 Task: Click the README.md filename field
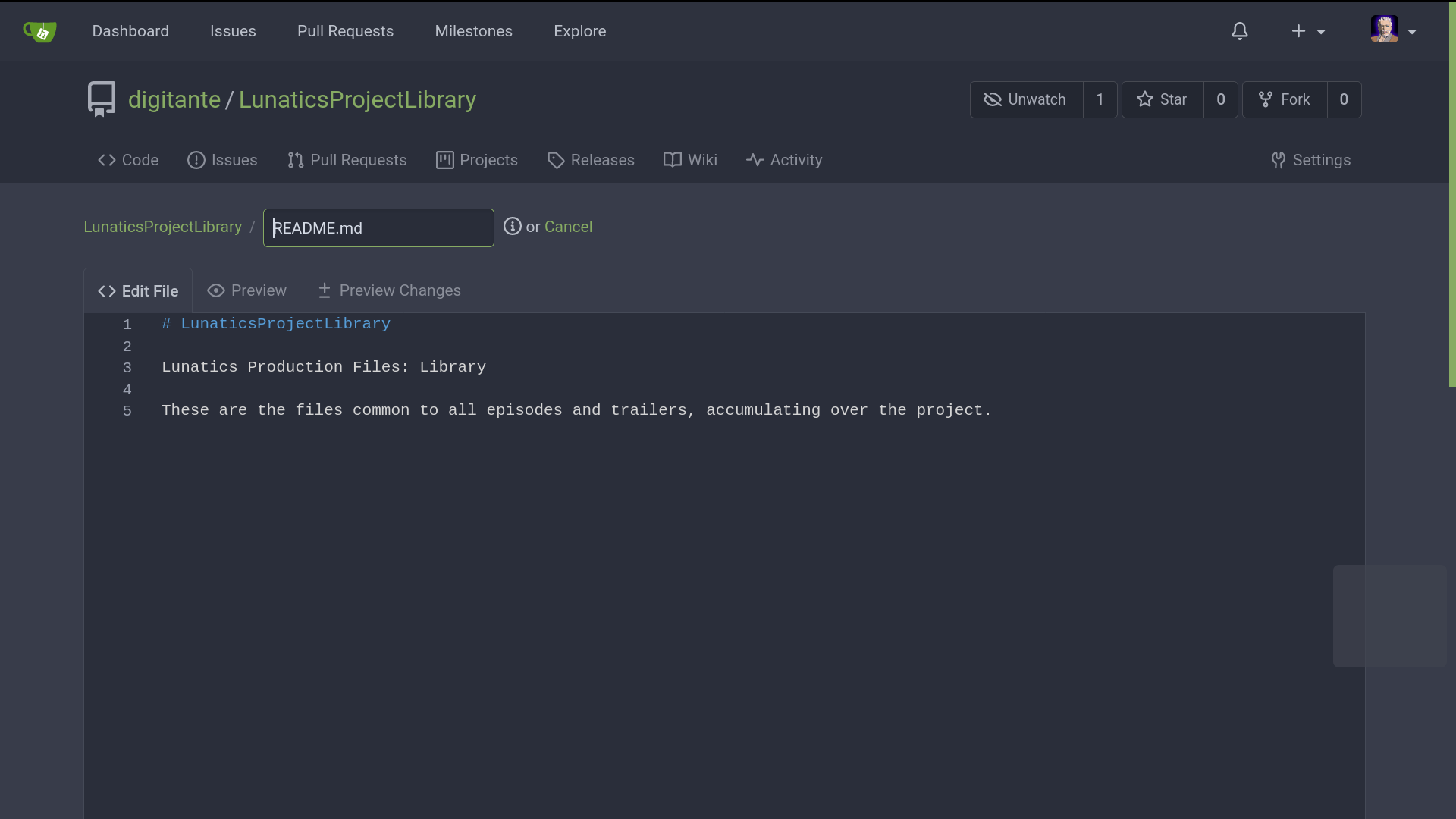(x=378, y=228)
